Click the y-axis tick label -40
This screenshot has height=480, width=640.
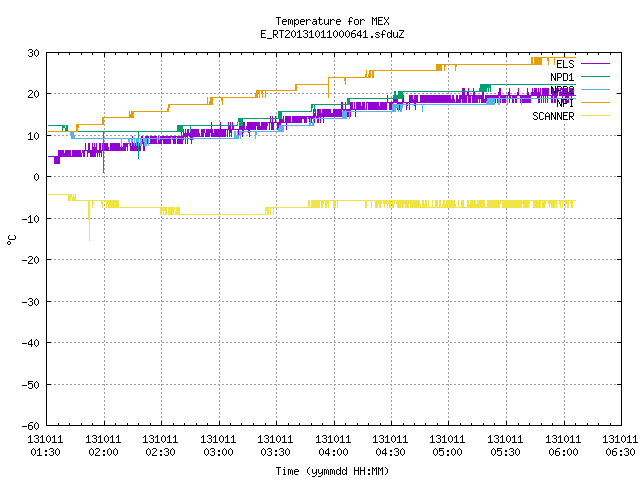pos(31,343)
